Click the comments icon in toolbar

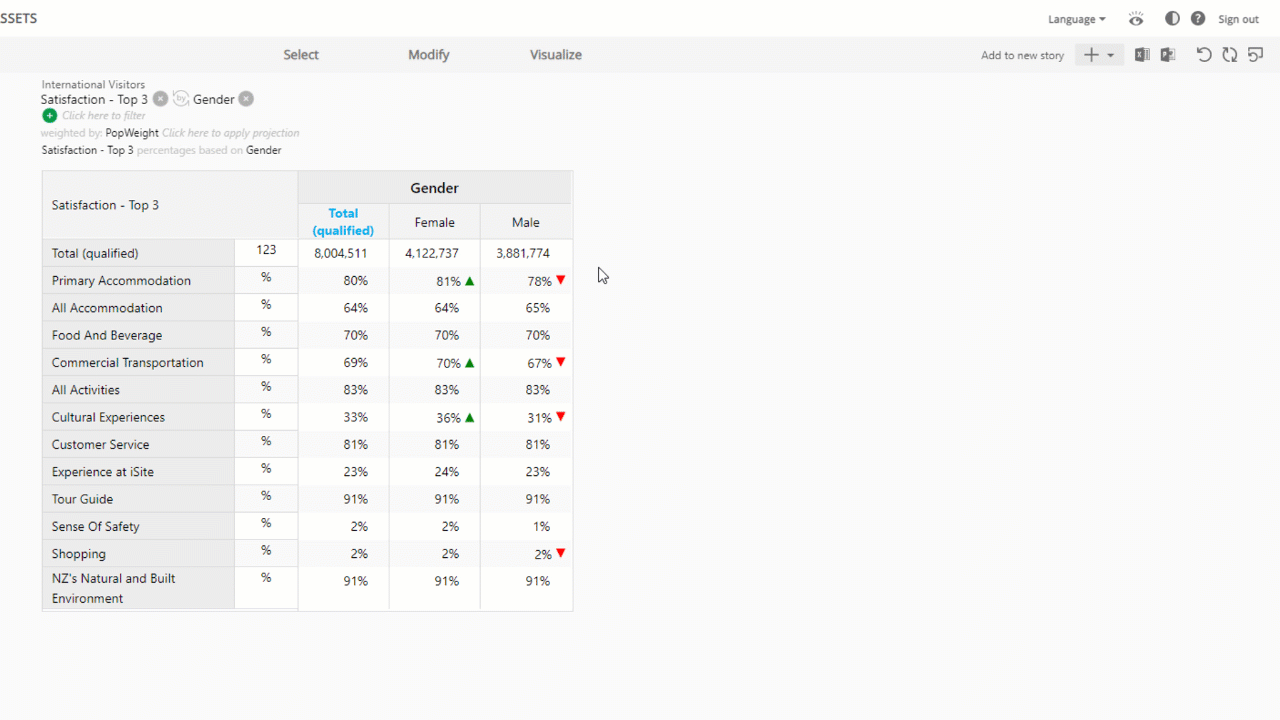click(1255, 55)
